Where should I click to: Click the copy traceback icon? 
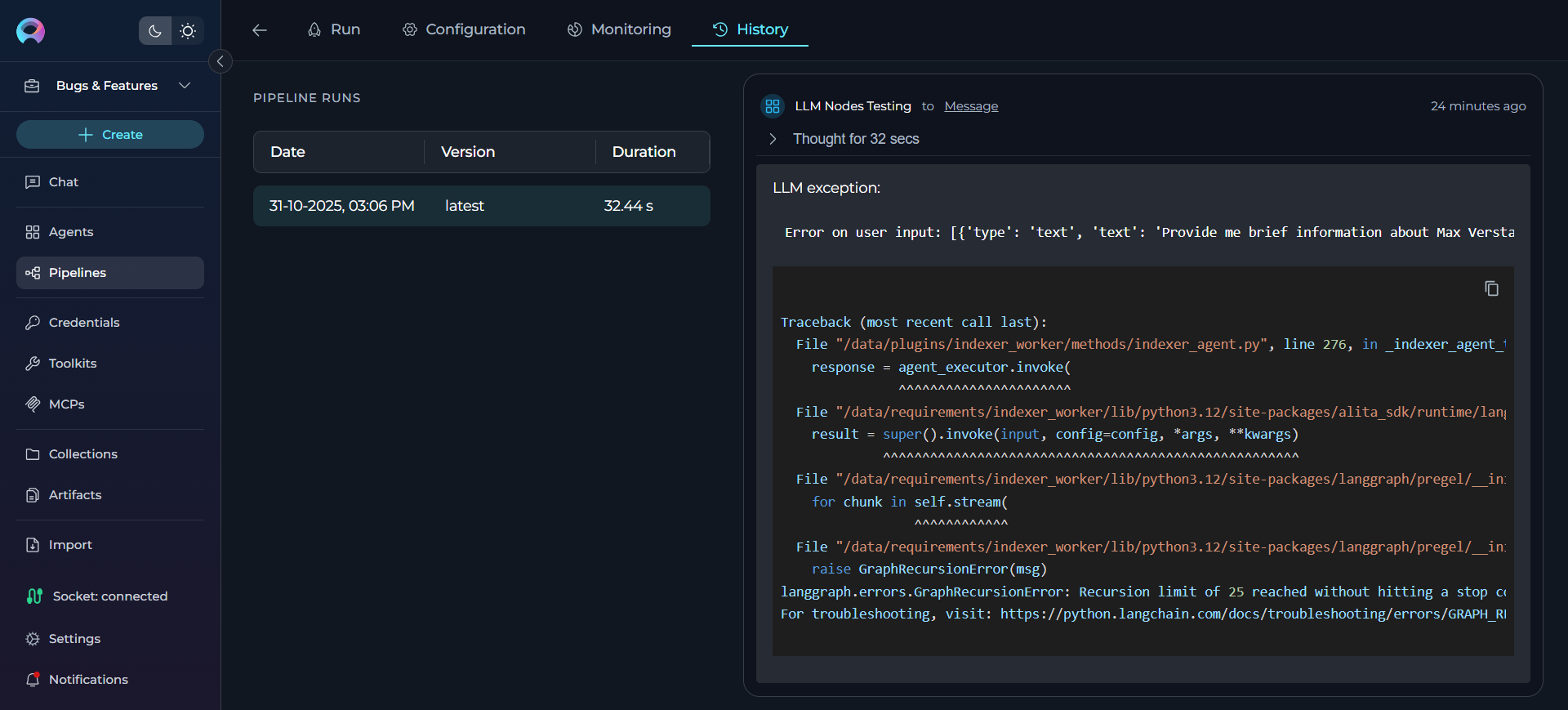[x=1491, y=288]
